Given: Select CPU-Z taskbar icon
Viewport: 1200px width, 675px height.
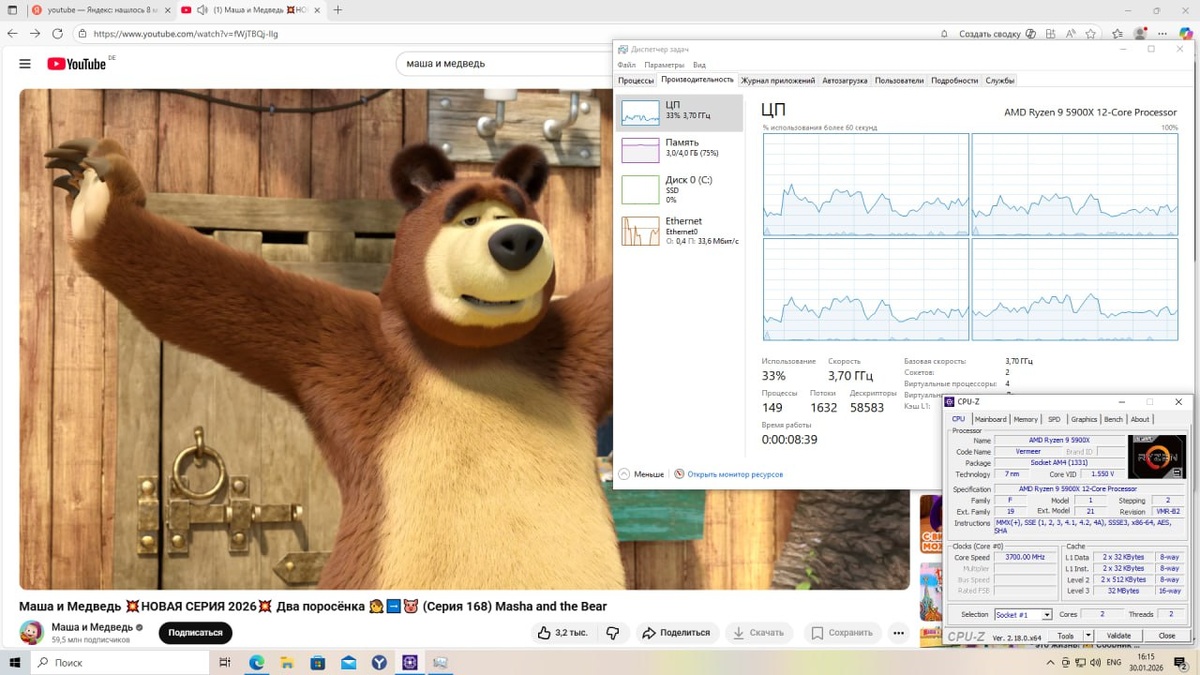Looking at the screenshot, I should [x=410, y=662].
